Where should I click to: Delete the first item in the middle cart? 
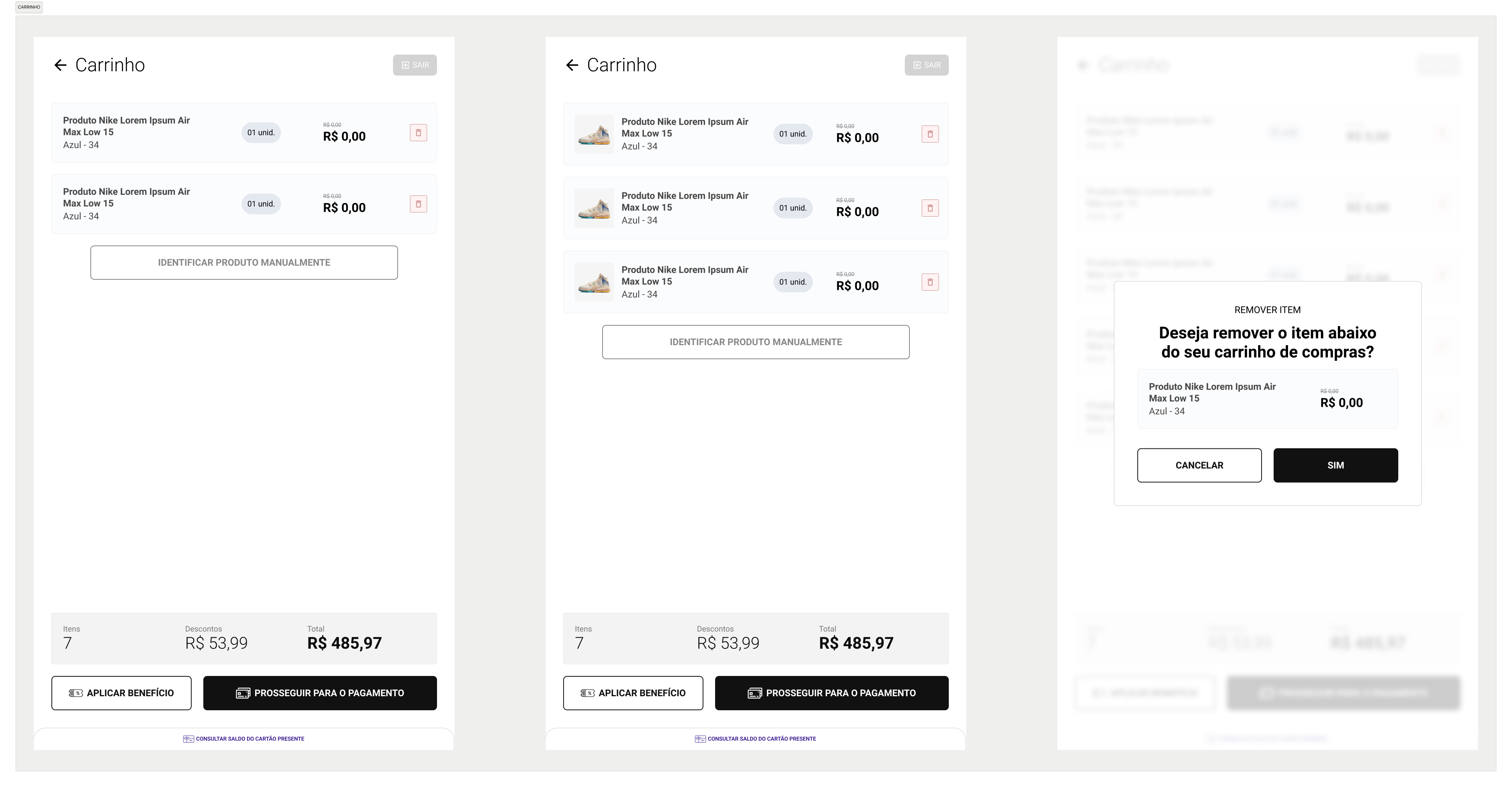(930, 134)
